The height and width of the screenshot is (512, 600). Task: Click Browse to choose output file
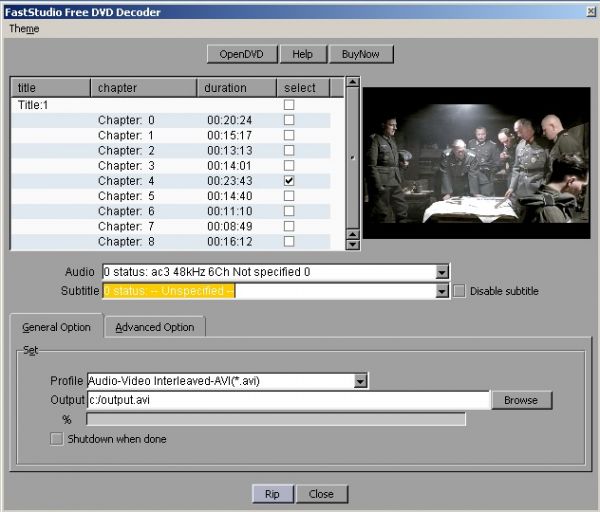point(521,400)
